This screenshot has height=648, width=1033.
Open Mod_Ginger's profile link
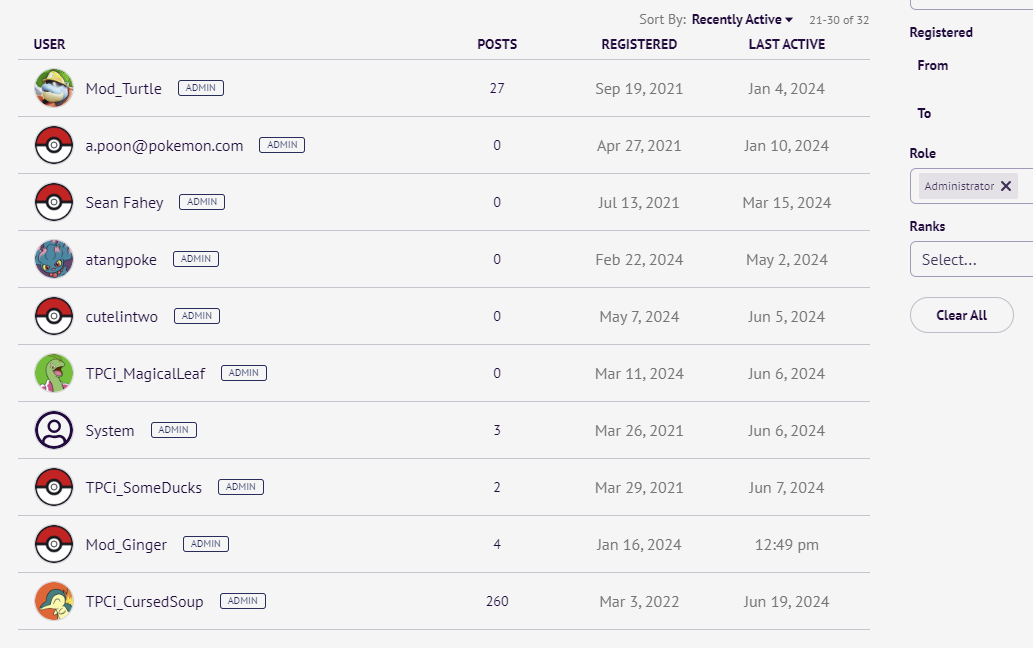point(126,545)
